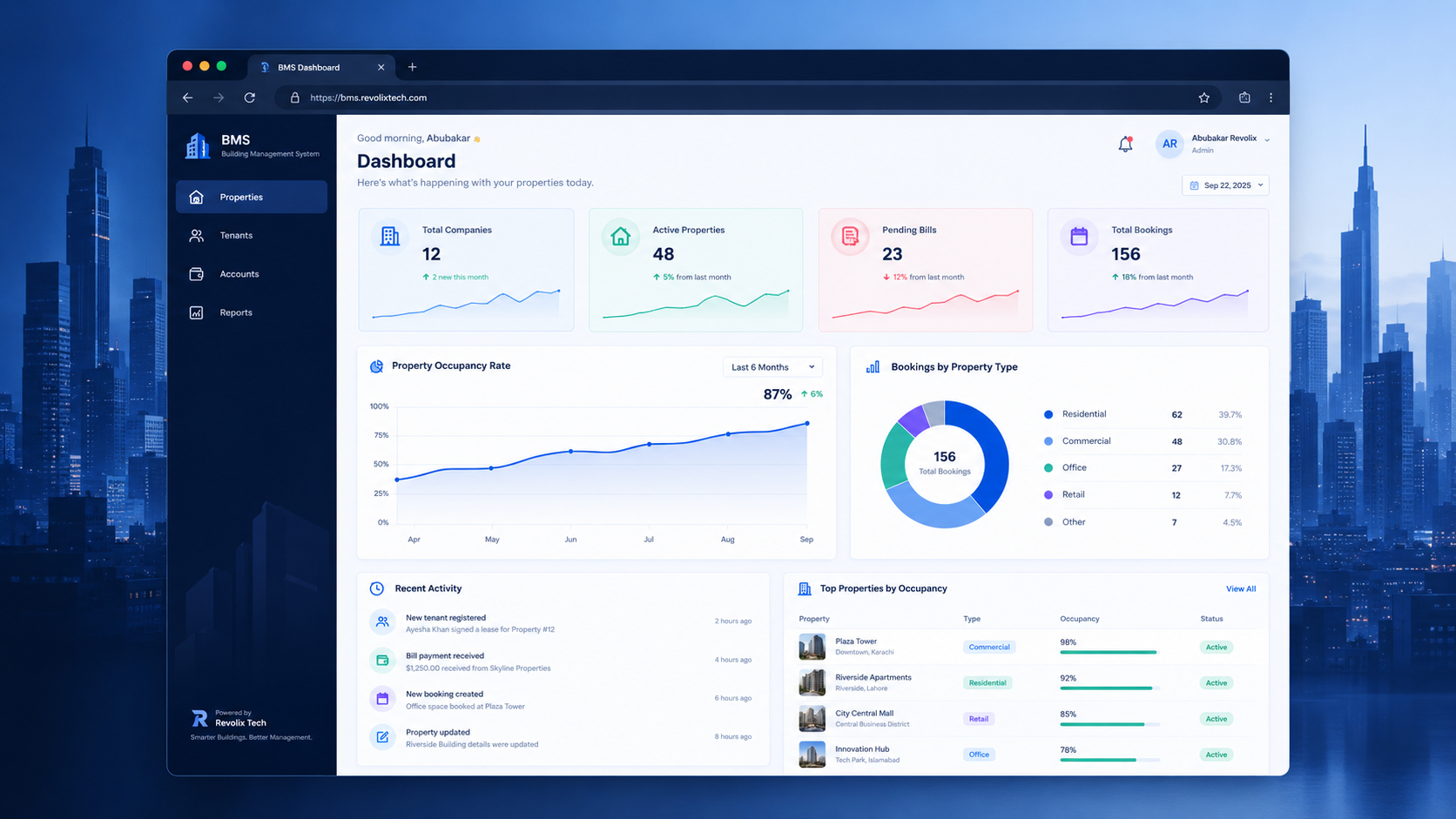Click the Residential legend color dot
Image resolution: width=1456 pixels, height=819 pixels.
tap(1048, 415)
